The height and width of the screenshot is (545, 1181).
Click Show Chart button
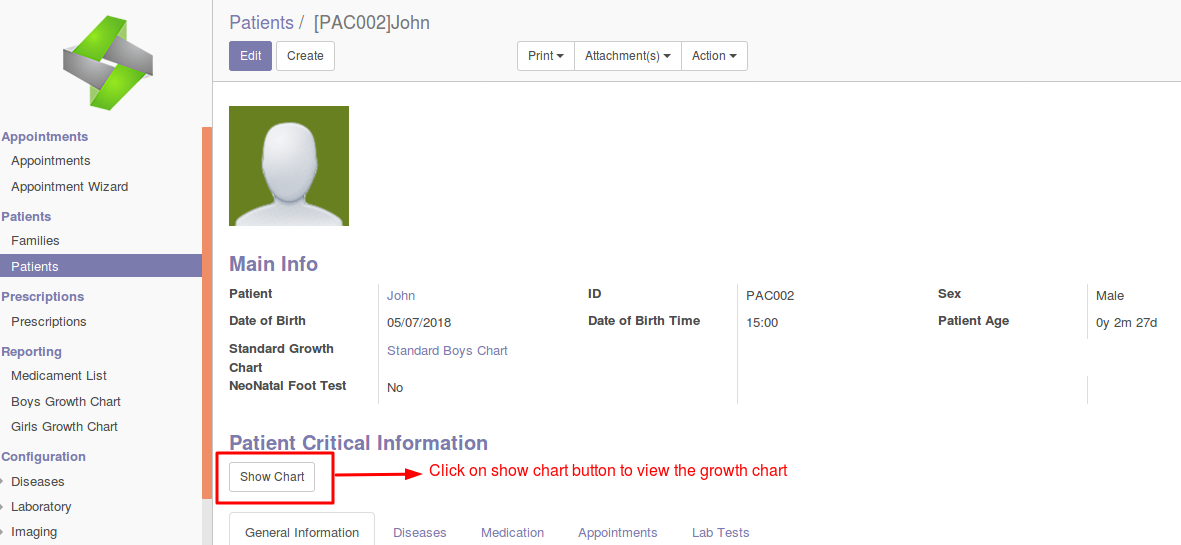coord(272,476)
